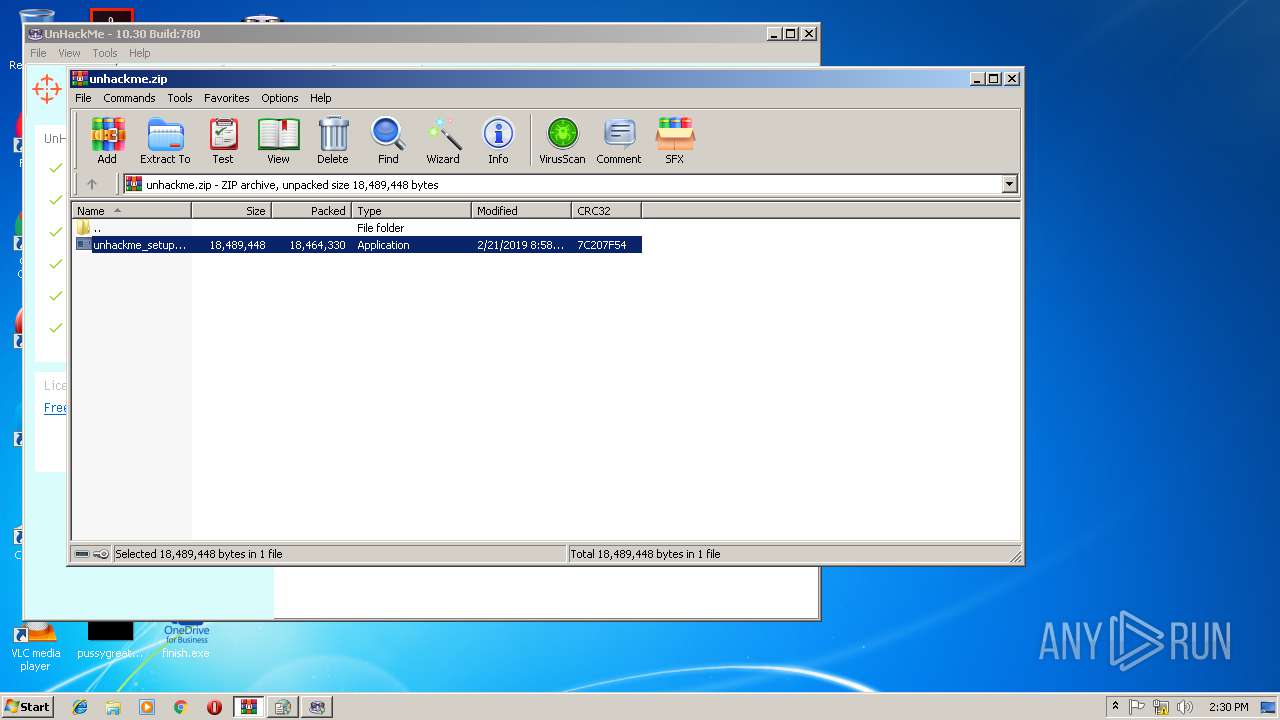Click the UnHackMe crosshair logo icon
The width and height of the screenshot is (1280, 720).
click(47, 89)
